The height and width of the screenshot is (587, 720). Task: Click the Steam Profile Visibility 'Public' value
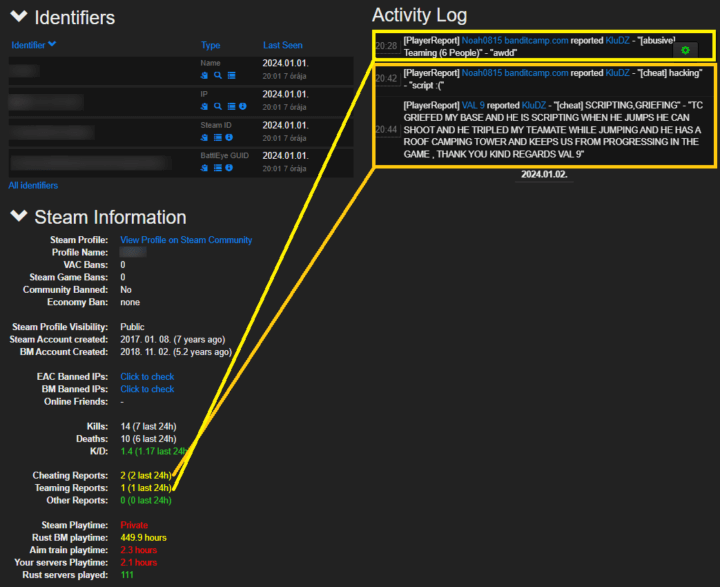pyautogui.click(x=132, y=327)
